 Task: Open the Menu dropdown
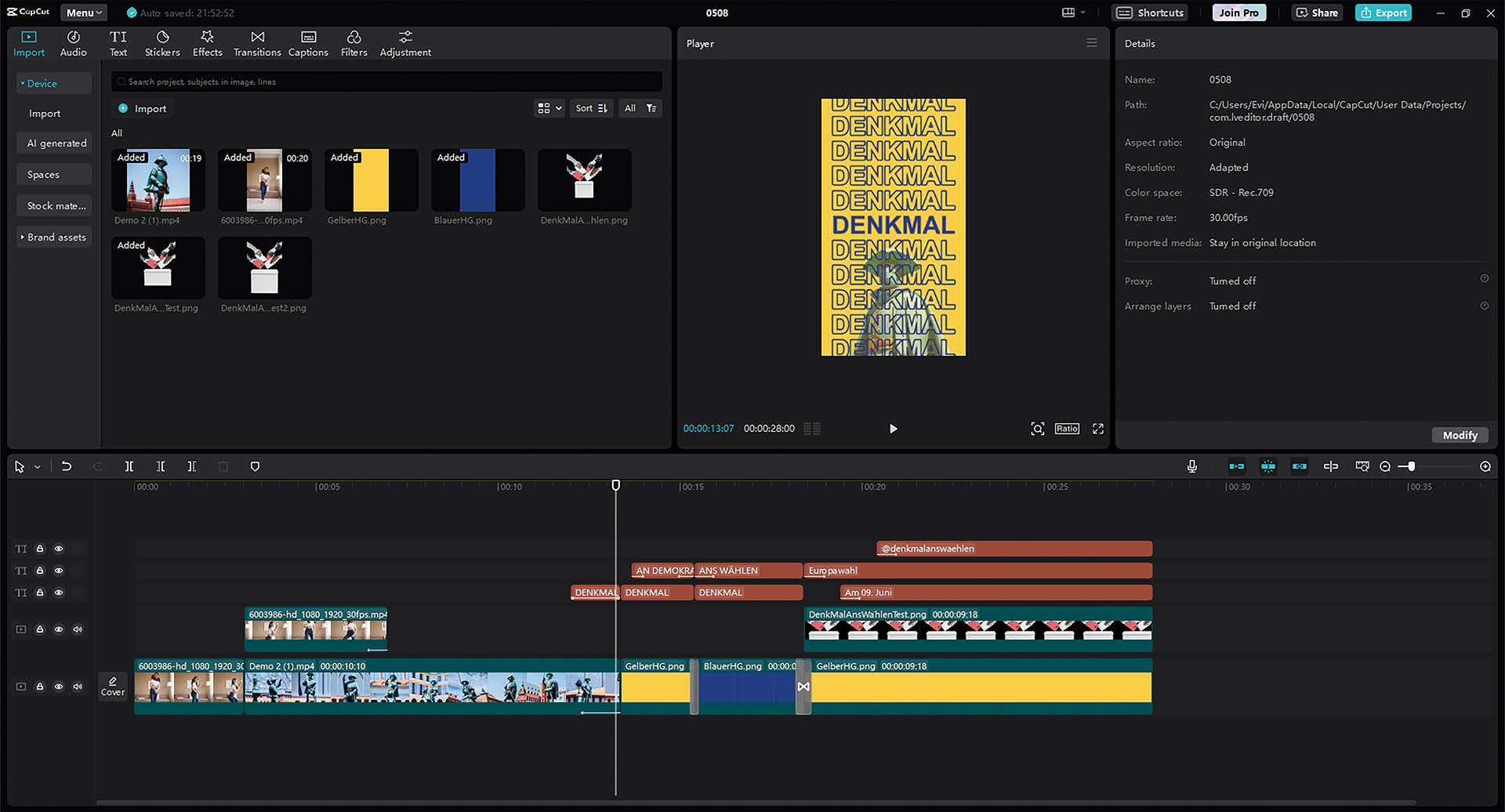(84, 13)
